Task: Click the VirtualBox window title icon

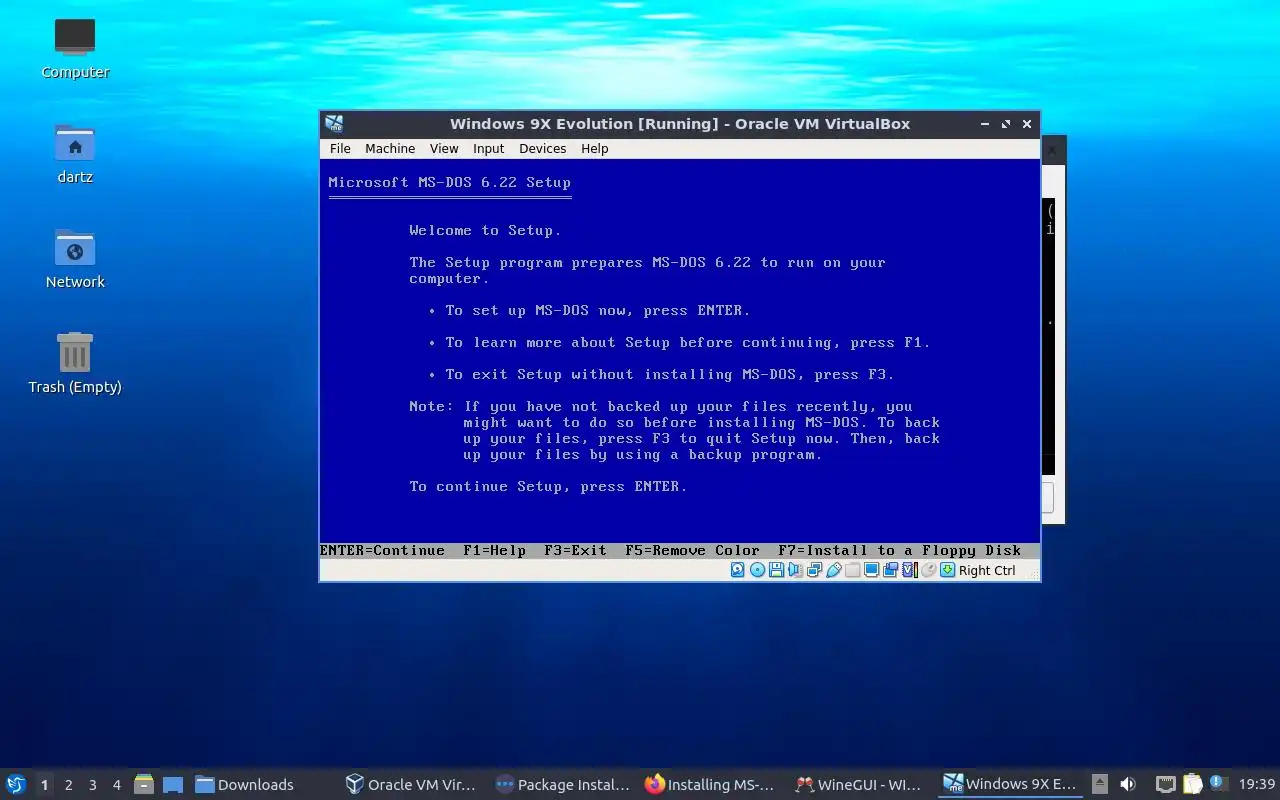Action: [x=334, y=124]
